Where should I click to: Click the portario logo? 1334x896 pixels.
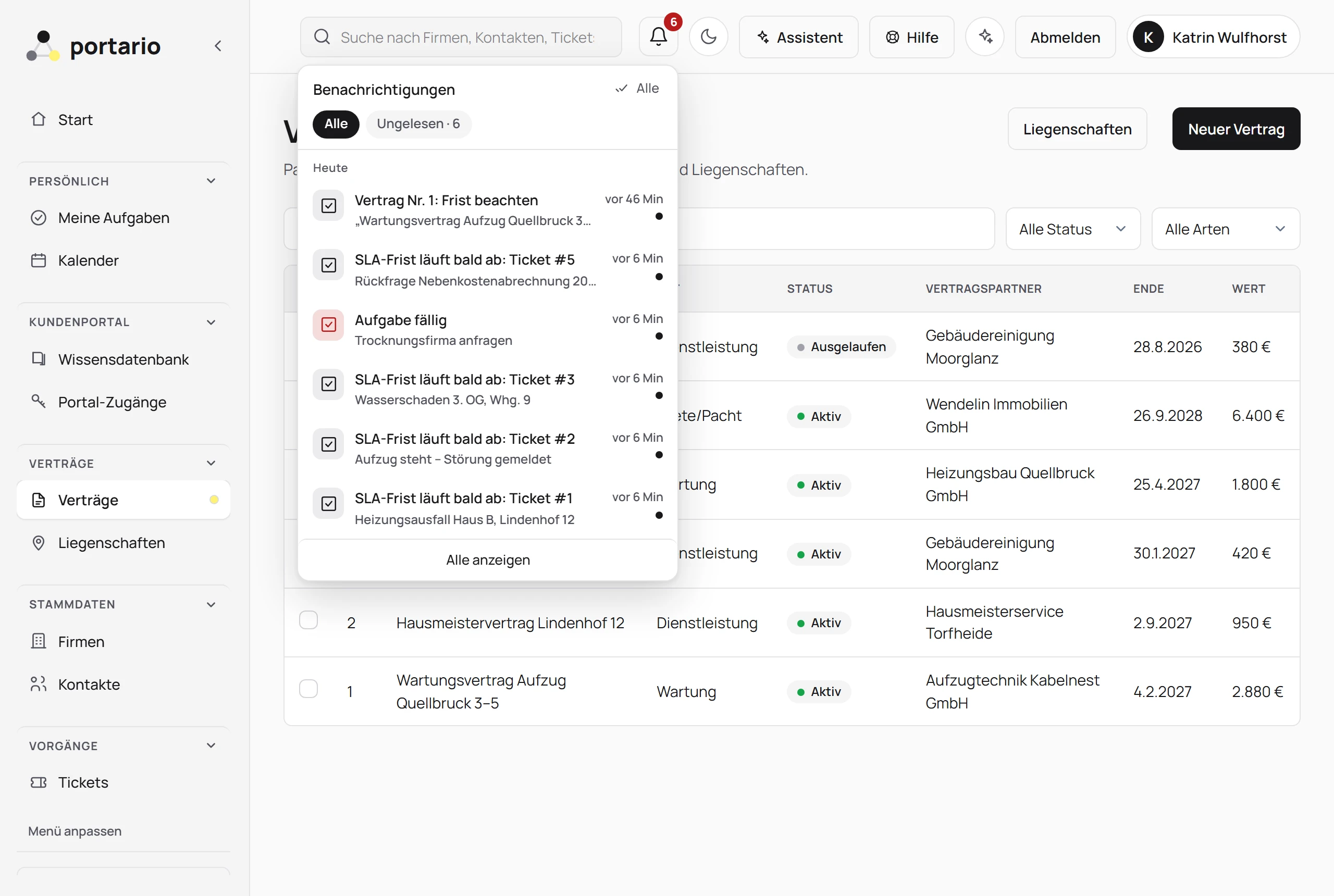94,46
